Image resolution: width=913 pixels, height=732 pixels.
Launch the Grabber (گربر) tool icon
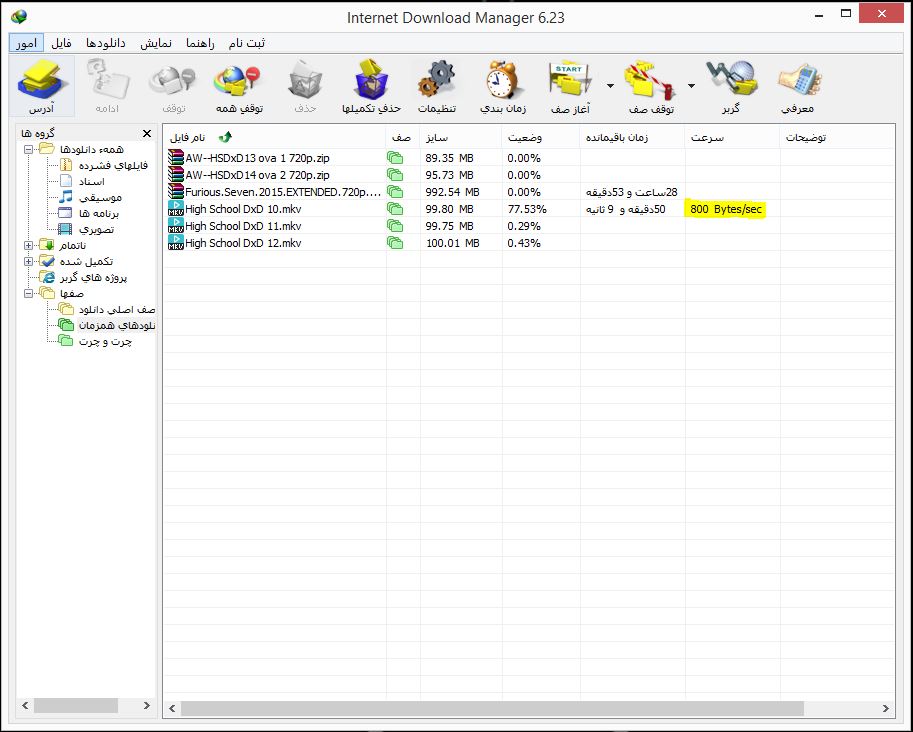(x=731, y=80)
